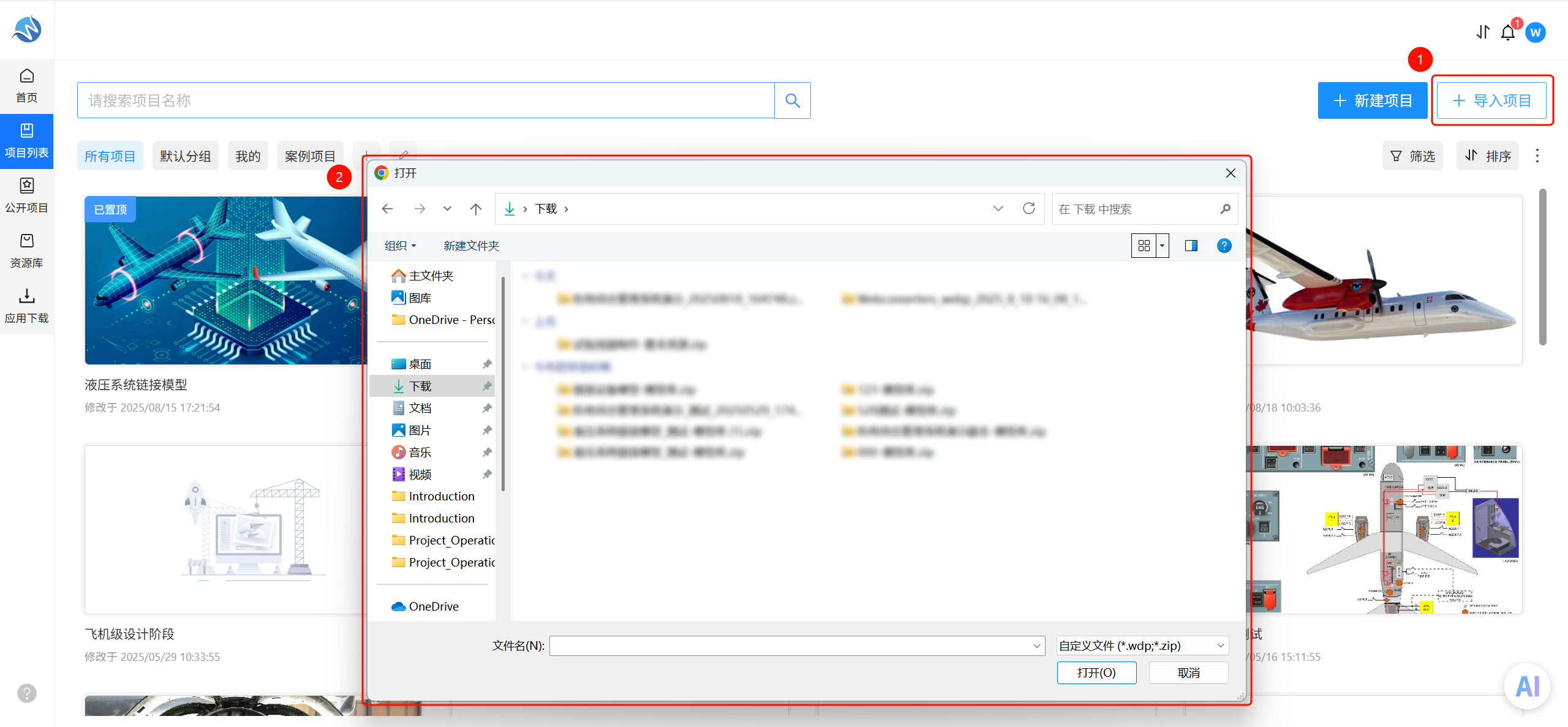This screenshot has height=727, width=1568.
Task: Go up one folder level in dialog
Action: [476, 209]
